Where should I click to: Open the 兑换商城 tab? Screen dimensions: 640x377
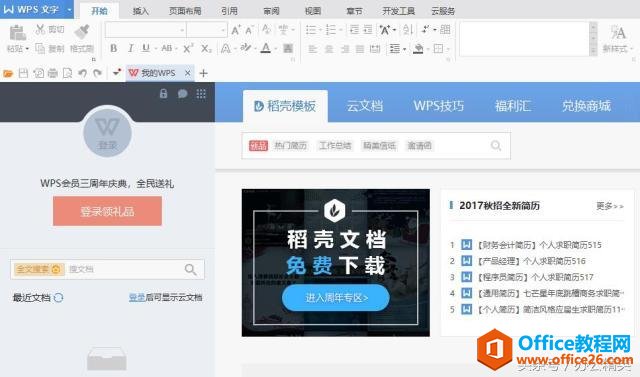tap(587, 106)
